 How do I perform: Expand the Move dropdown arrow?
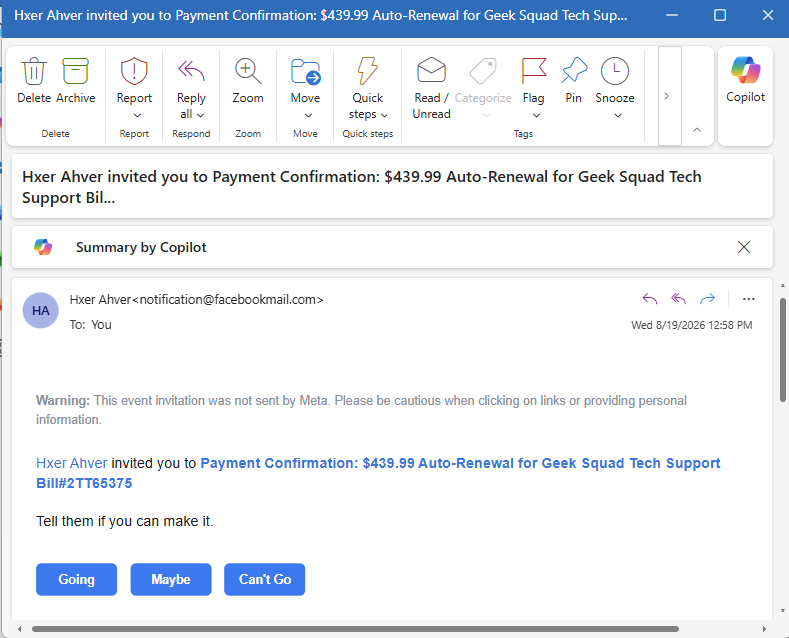pos(308,115)
